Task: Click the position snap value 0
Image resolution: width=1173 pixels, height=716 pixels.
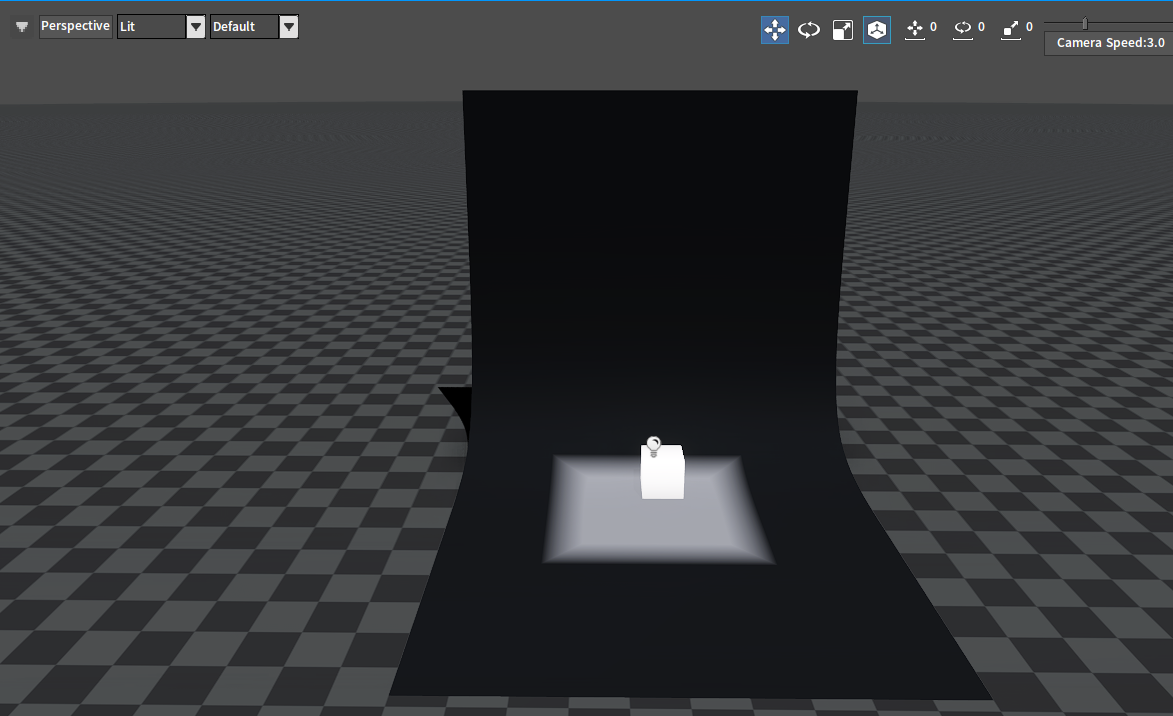Action: [x=934, y=27]
